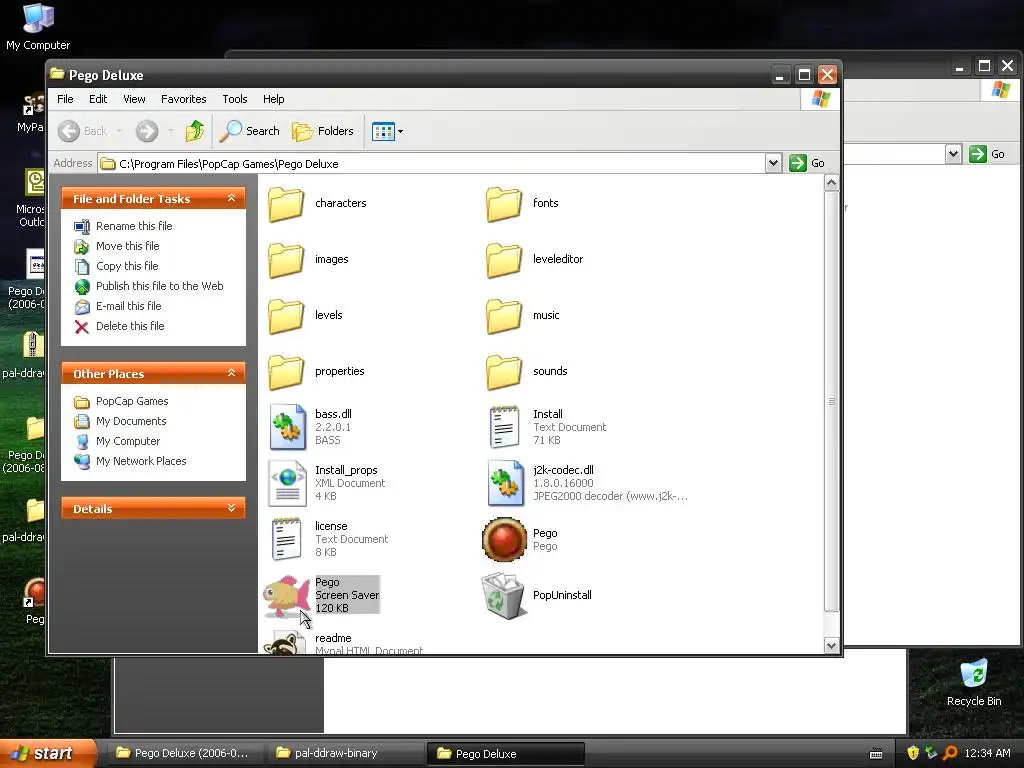Click Go in the background window
1024x768 pixels.
[987, 154]
